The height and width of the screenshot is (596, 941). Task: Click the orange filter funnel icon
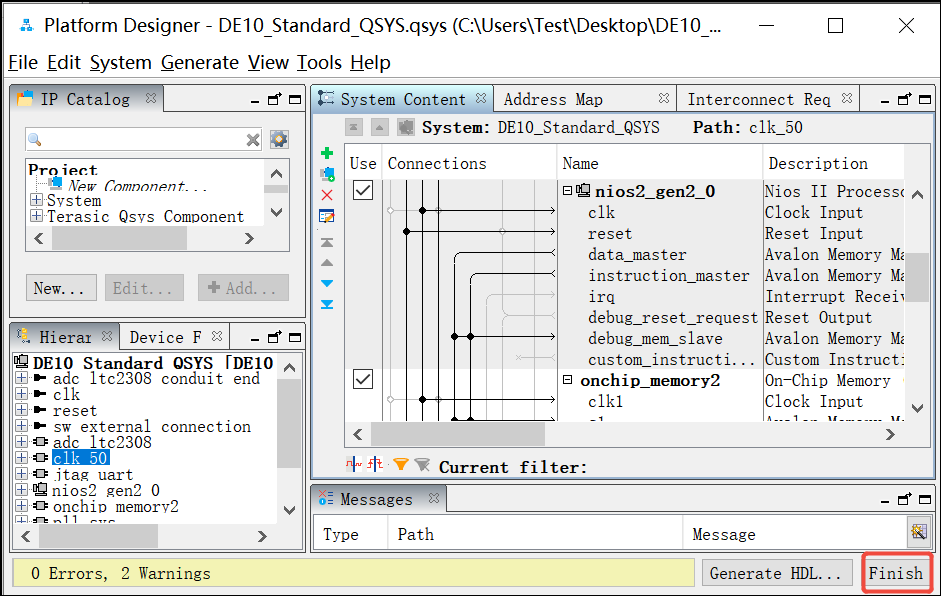[x=401, y=465]
